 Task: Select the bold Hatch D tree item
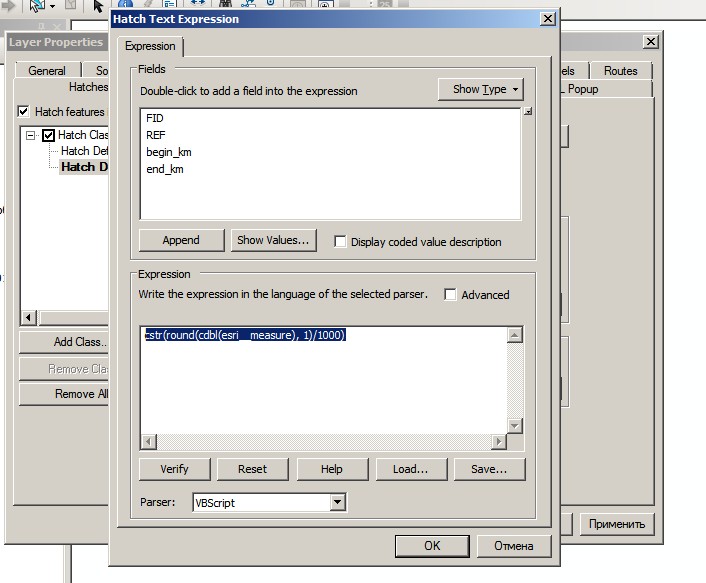(84, 167)
